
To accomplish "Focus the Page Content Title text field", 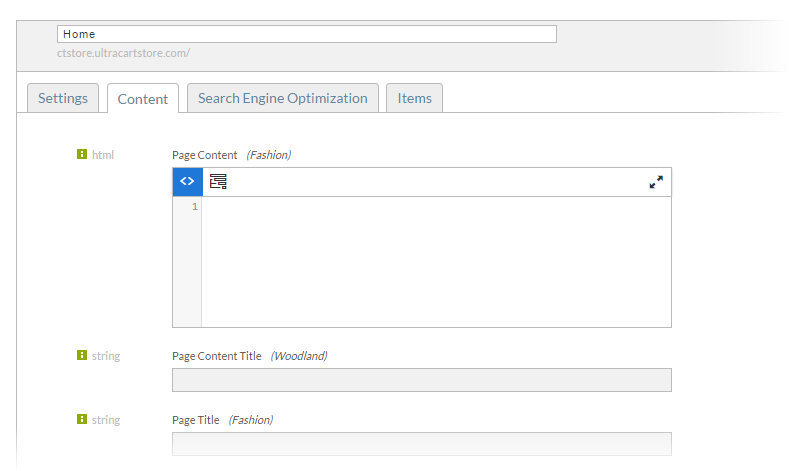I will click(x=422, y=380).
